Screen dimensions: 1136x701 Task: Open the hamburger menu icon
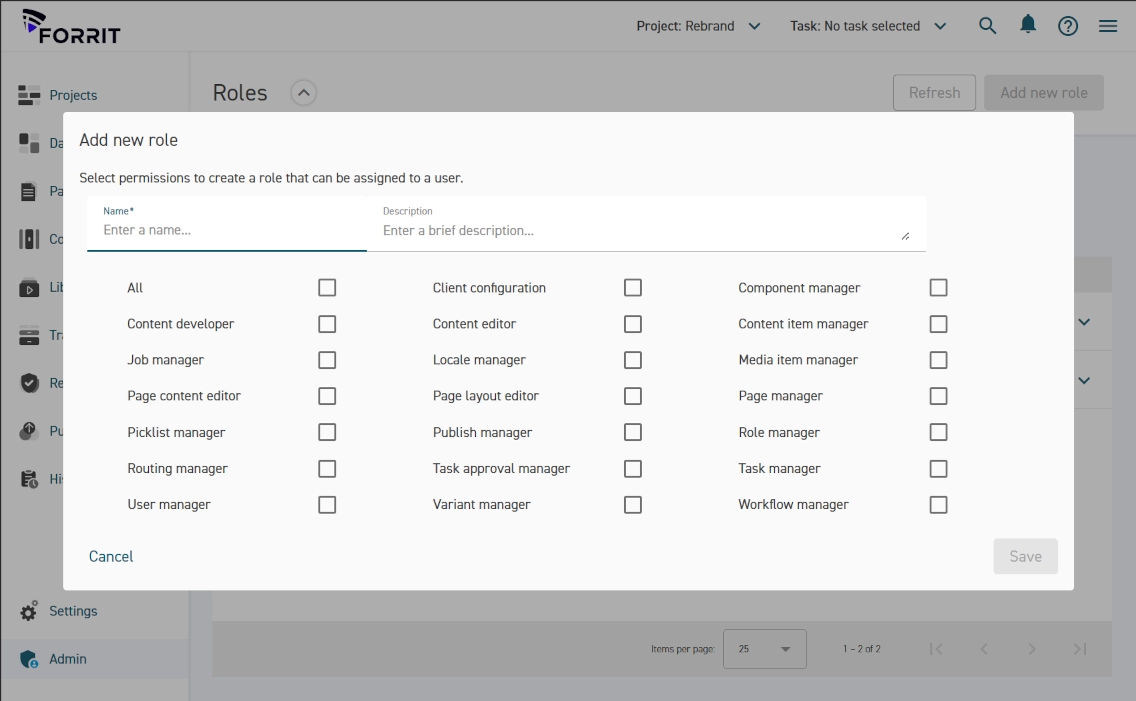coord(1108,27)
